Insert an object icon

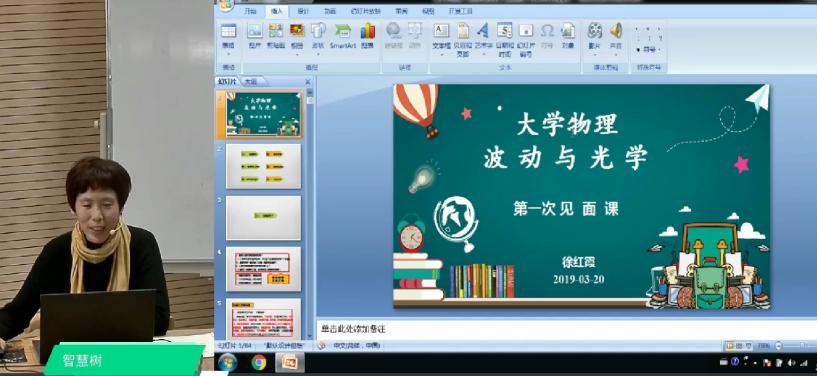pos(568,36)
